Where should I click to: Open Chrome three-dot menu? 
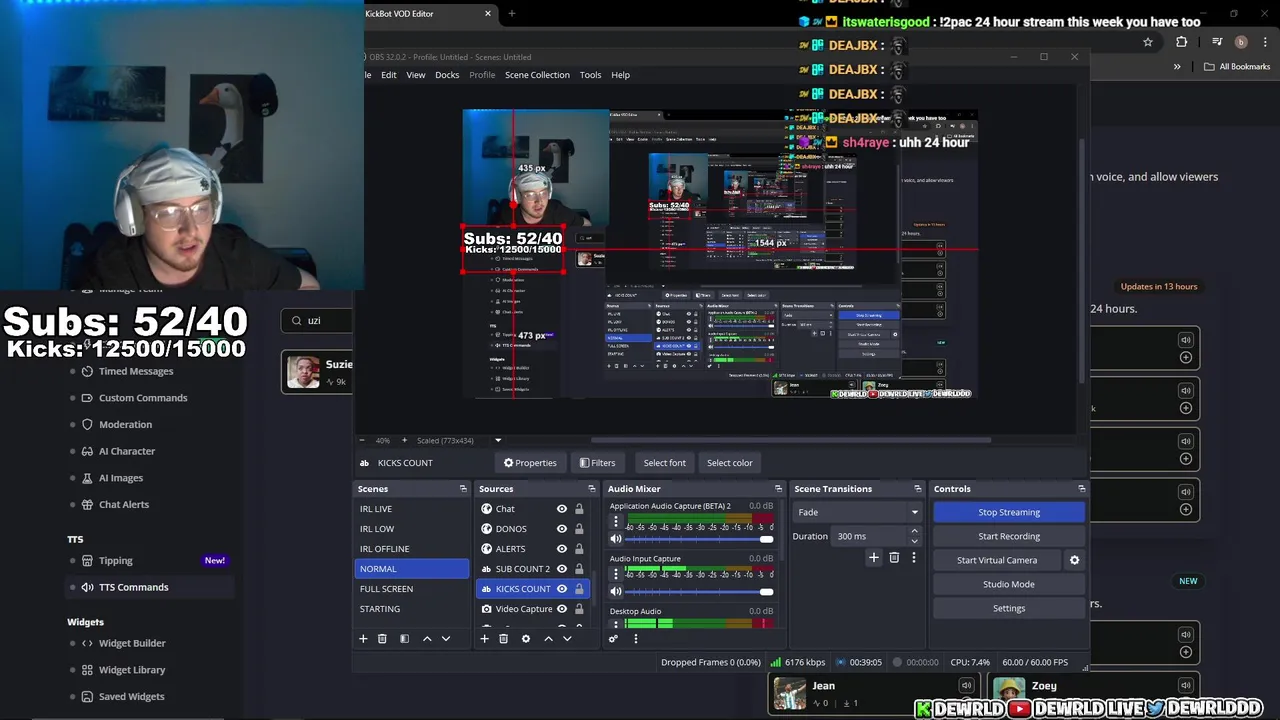click(1264, 42)
